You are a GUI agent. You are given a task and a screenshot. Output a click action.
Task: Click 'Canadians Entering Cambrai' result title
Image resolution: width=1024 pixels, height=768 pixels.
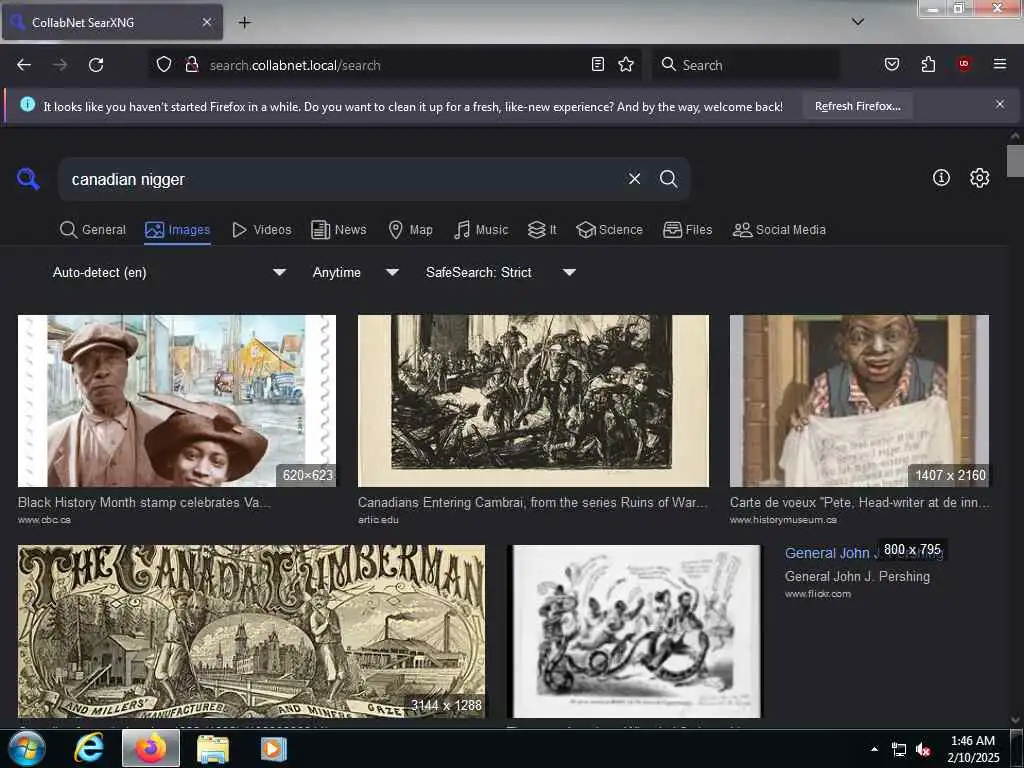coord(532,502)
